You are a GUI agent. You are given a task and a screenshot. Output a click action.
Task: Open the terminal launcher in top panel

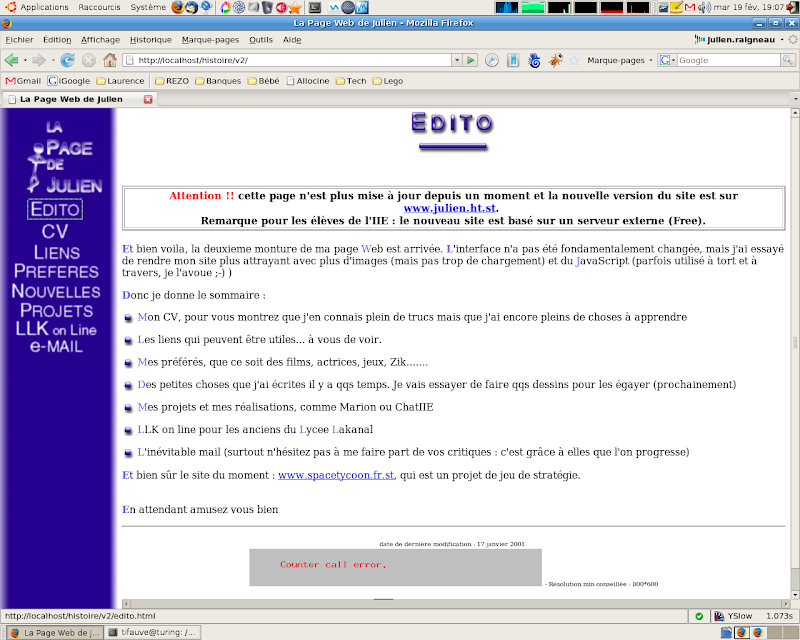(315, 7)
